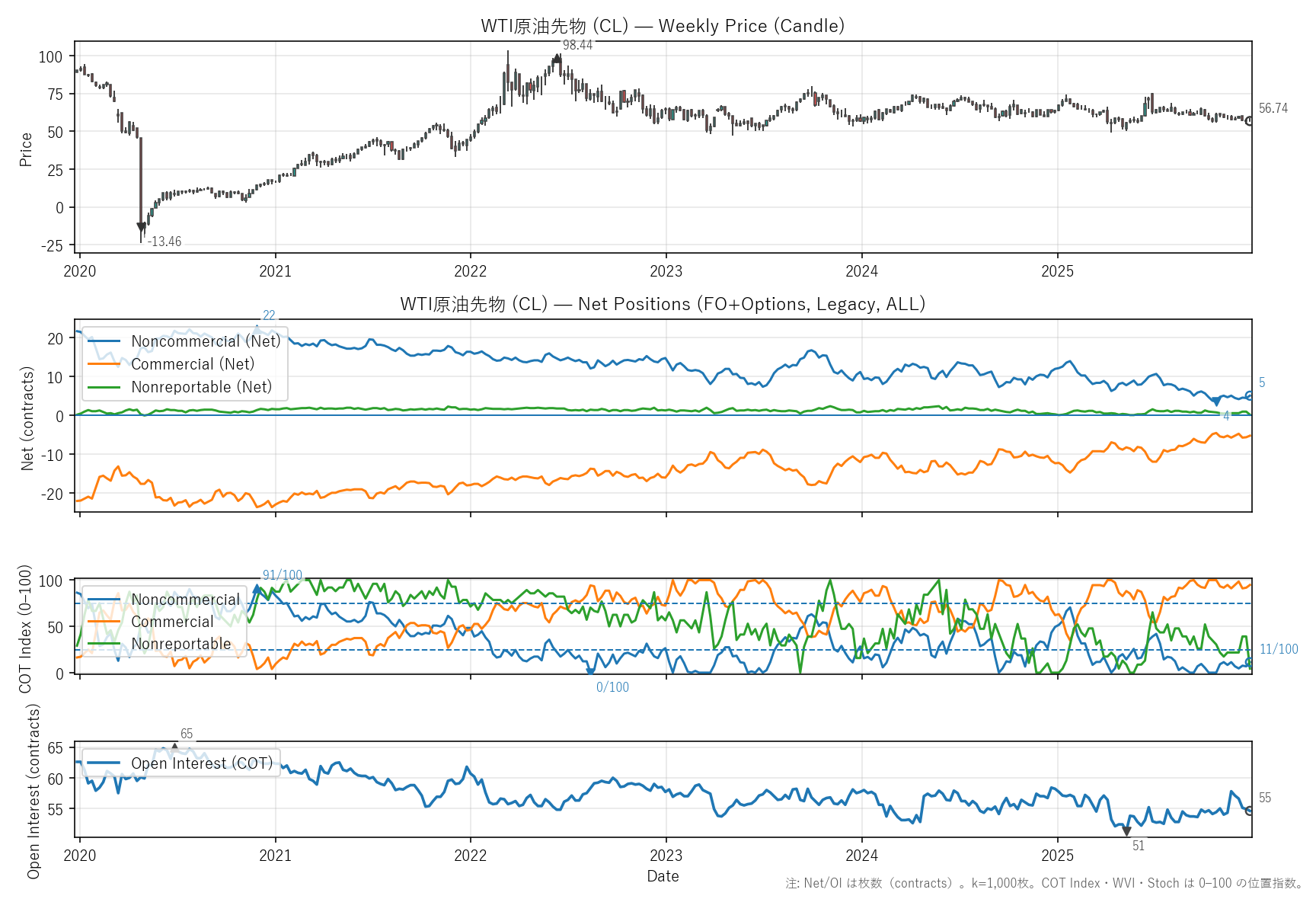This screenshot has width=1316, height=899.
Task: Click the open interest peak marker labeled 65
Action: click(174, 747)
